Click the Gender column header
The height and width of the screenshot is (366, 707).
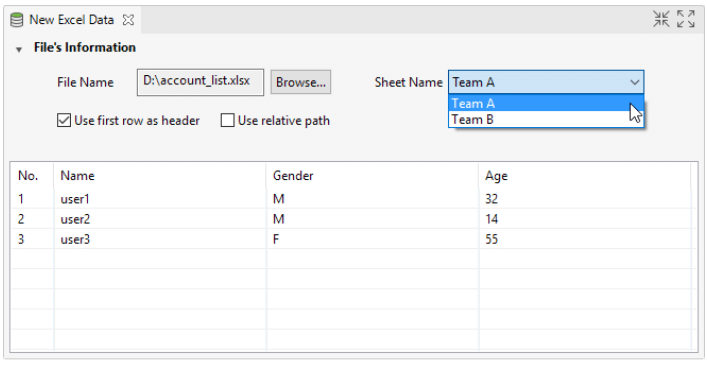(372, 175)
